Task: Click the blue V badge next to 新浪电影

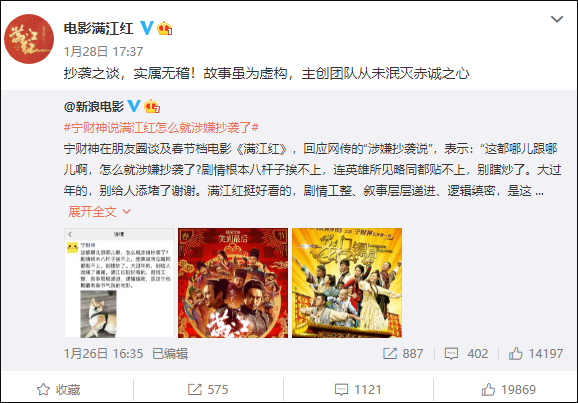Action: click(134, 106)
